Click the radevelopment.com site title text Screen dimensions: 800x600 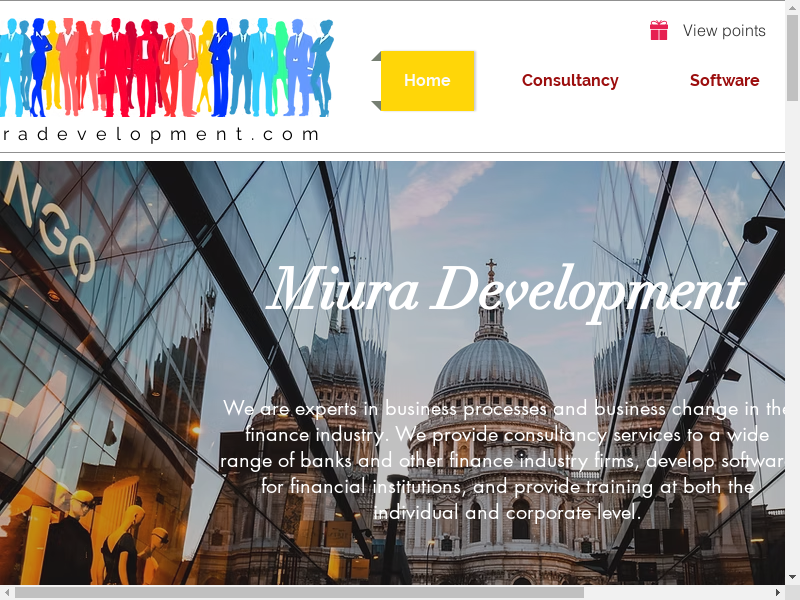coord(160,134)
